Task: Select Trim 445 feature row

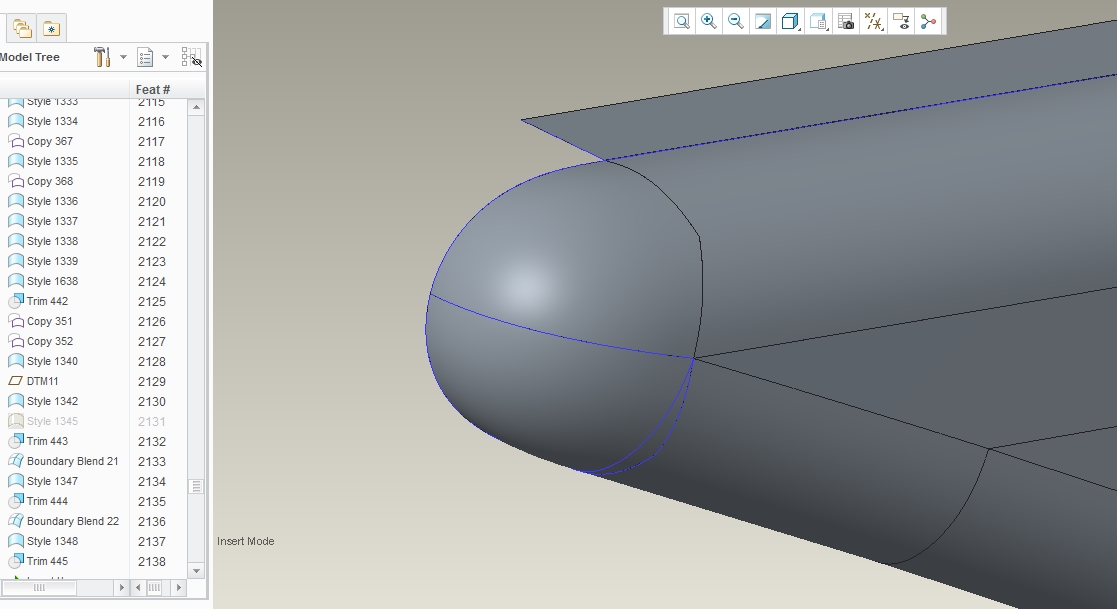Action: point(47,561)
